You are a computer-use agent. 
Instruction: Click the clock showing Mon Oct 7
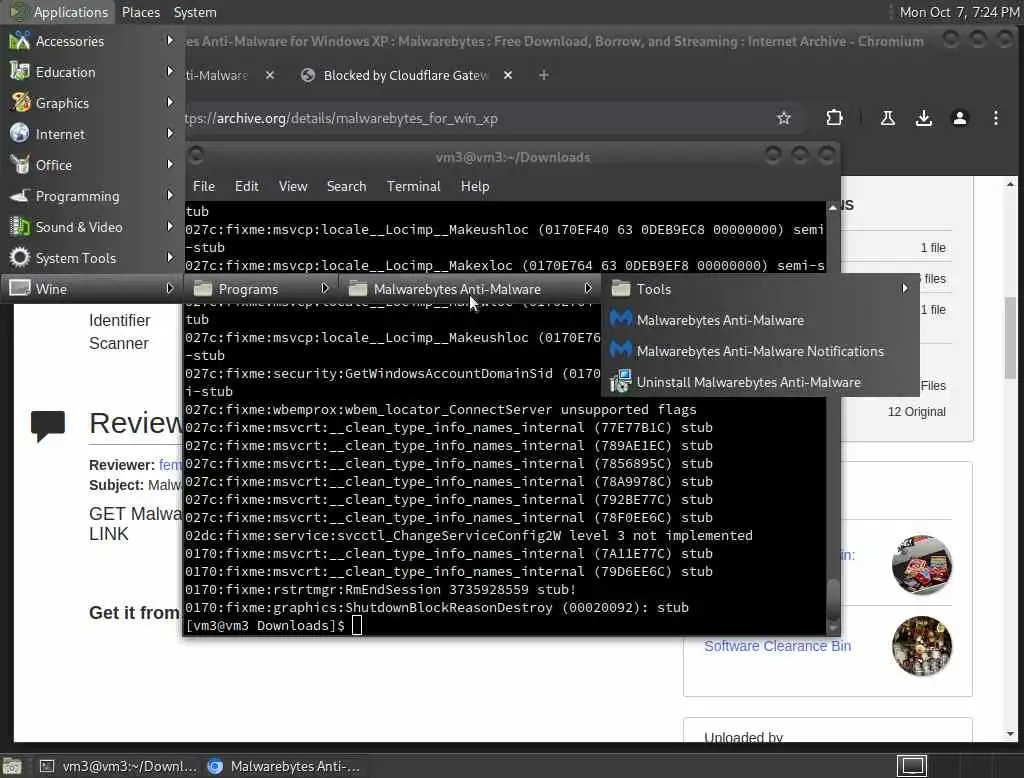pos(959,12)
